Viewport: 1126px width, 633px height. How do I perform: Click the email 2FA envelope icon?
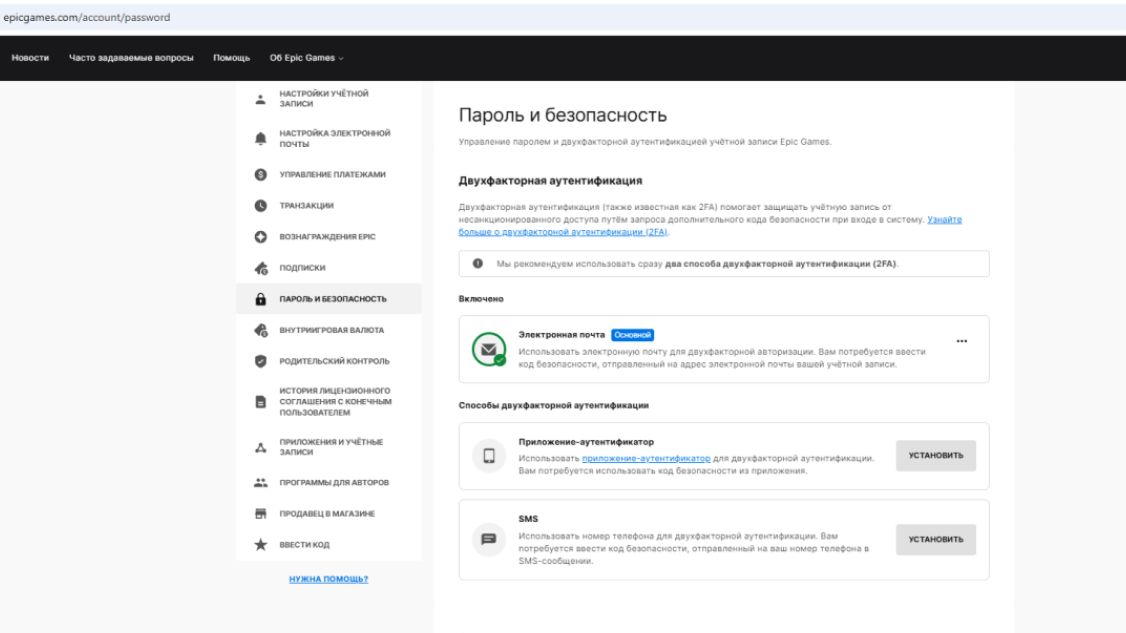[x=489, y=349]
